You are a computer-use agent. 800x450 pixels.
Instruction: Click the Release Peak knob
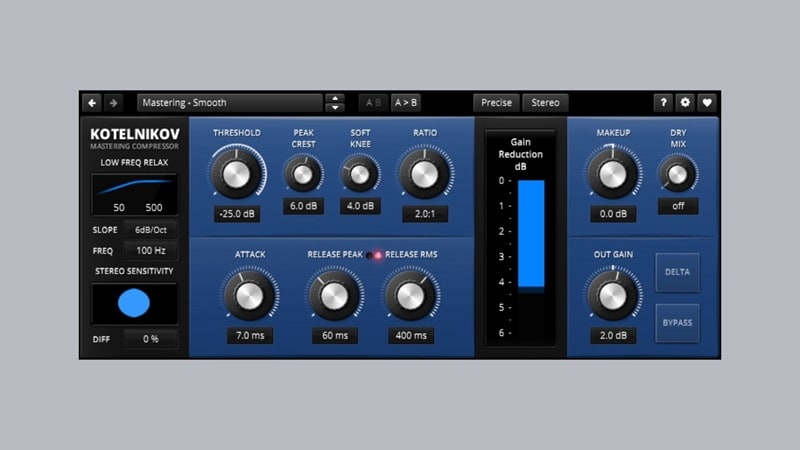pyautogui.click(x=335, y=296)
